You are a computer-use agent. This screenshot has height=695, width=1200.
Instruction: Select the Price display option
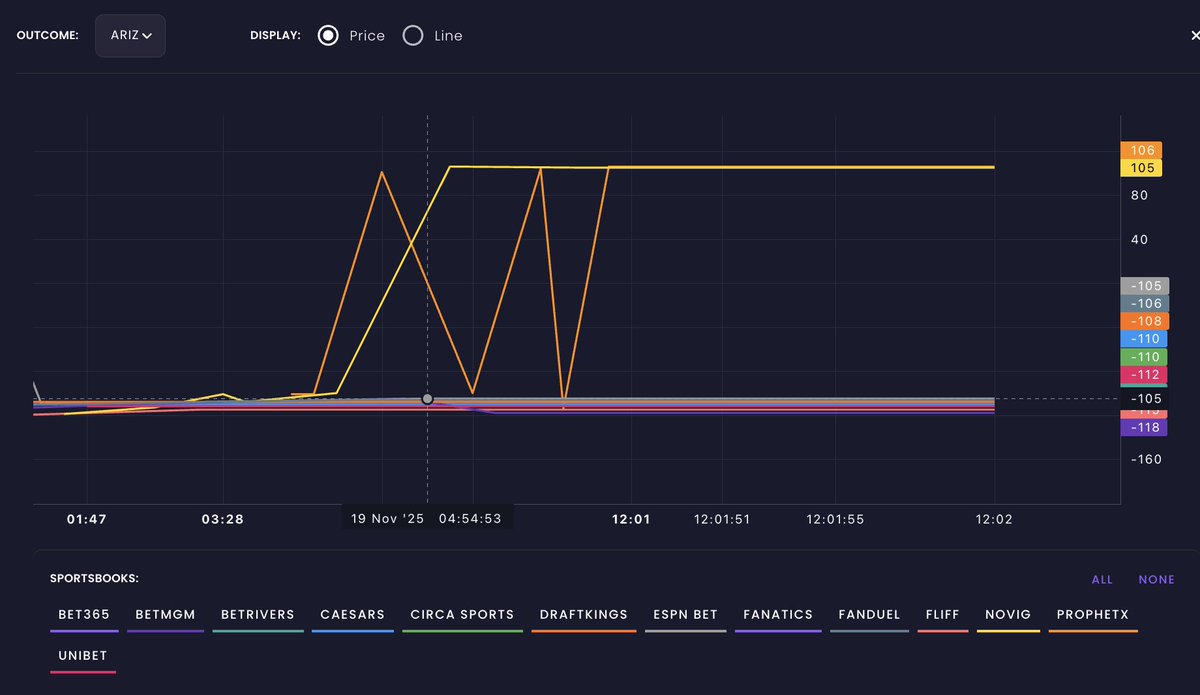[327, 35]
